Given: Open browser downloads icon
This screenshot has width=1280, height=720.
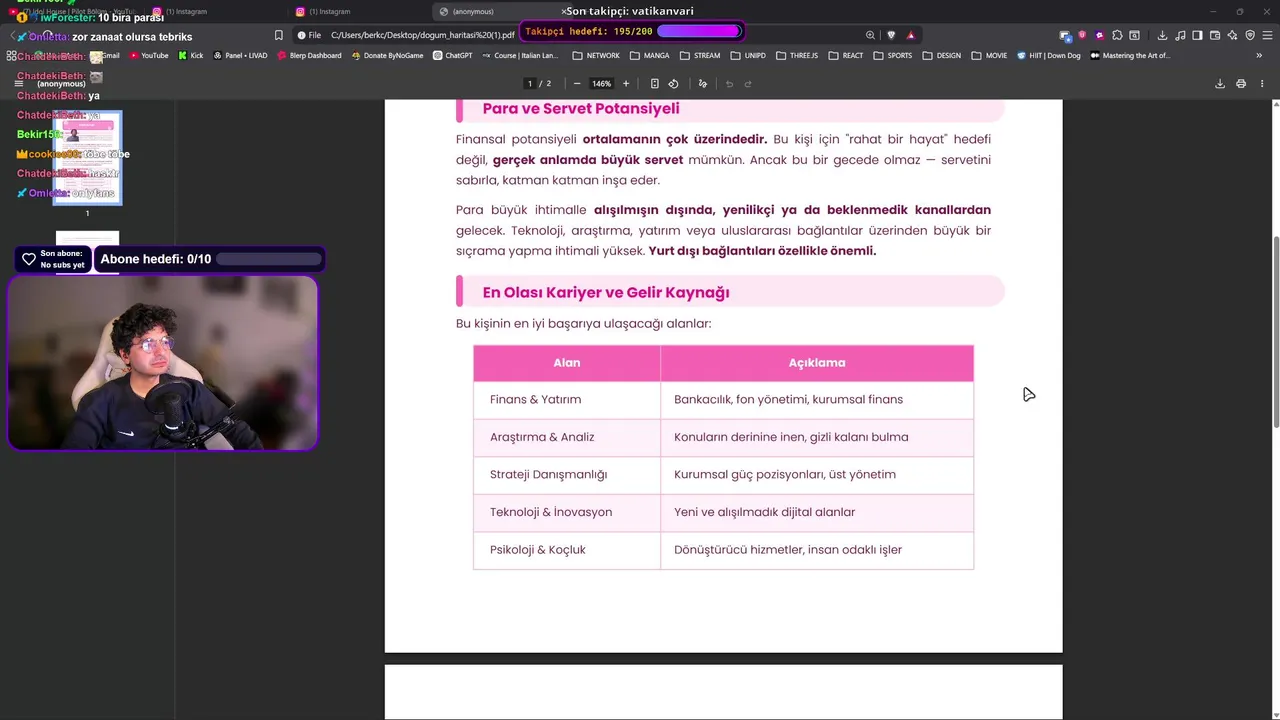Looking at the screenshot, I should click(1162, 35).
